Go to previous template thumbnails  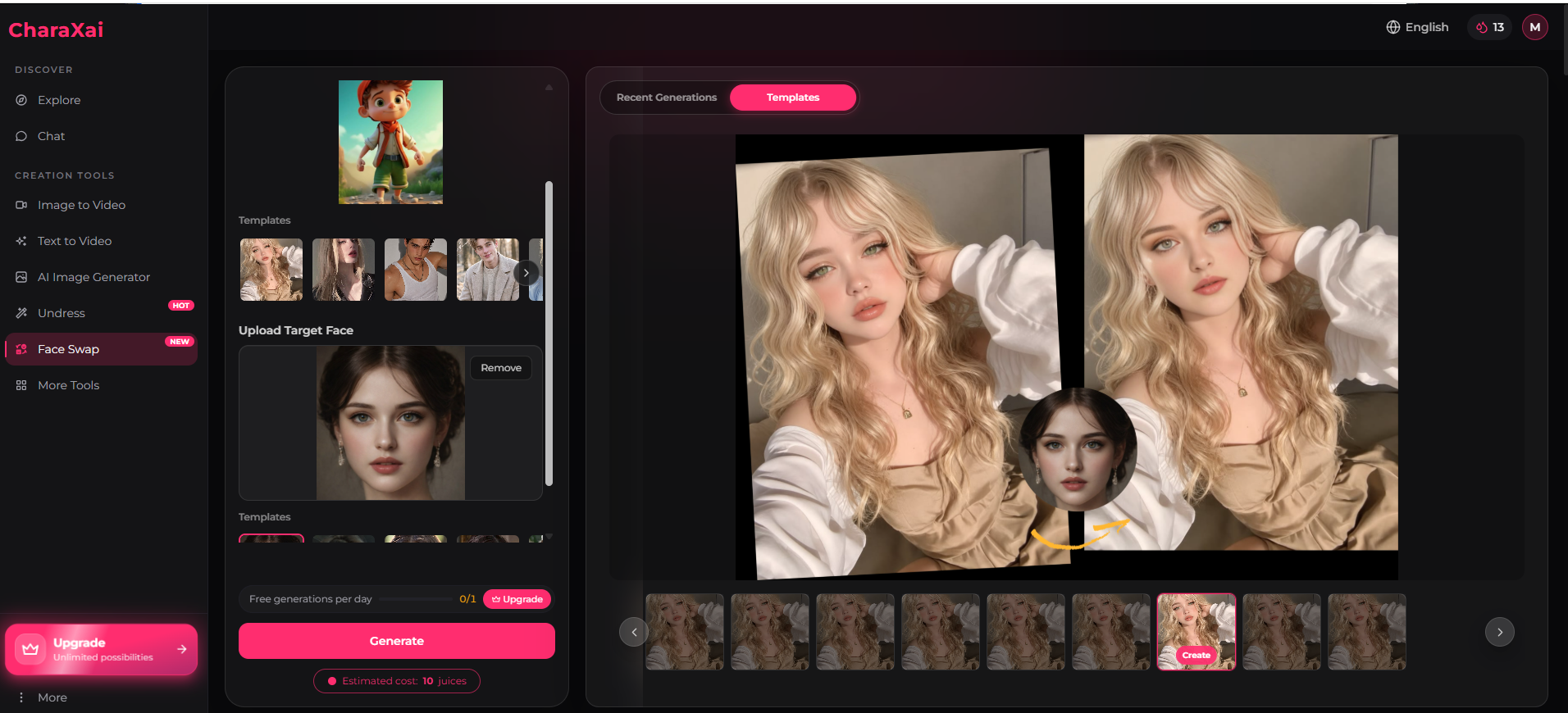tap(634, 632)
